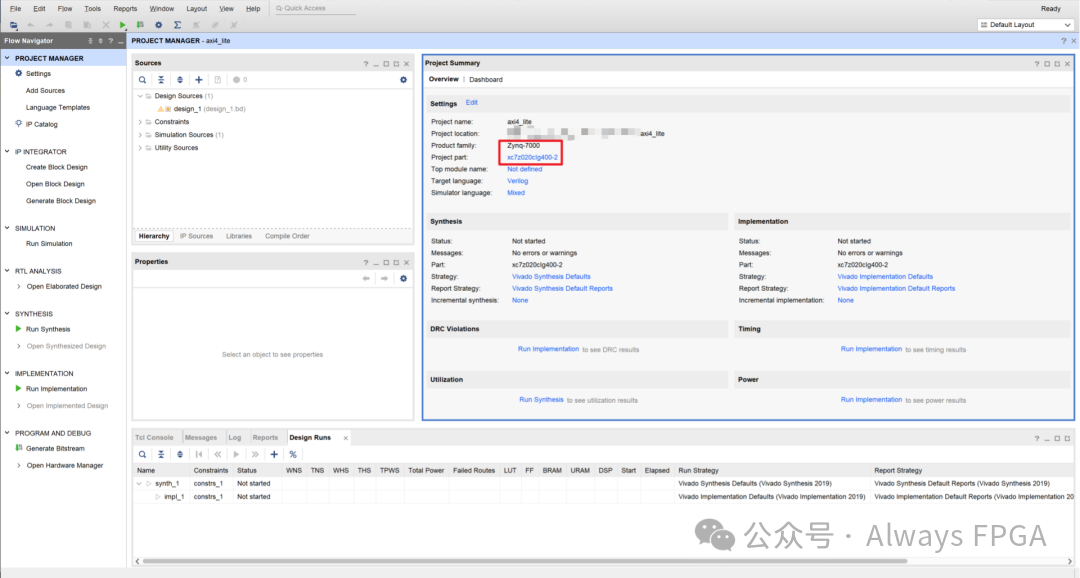Screen dimensions: 1080x578
Task: Add sources with the plus icon
Action: [x=198, y=80]
